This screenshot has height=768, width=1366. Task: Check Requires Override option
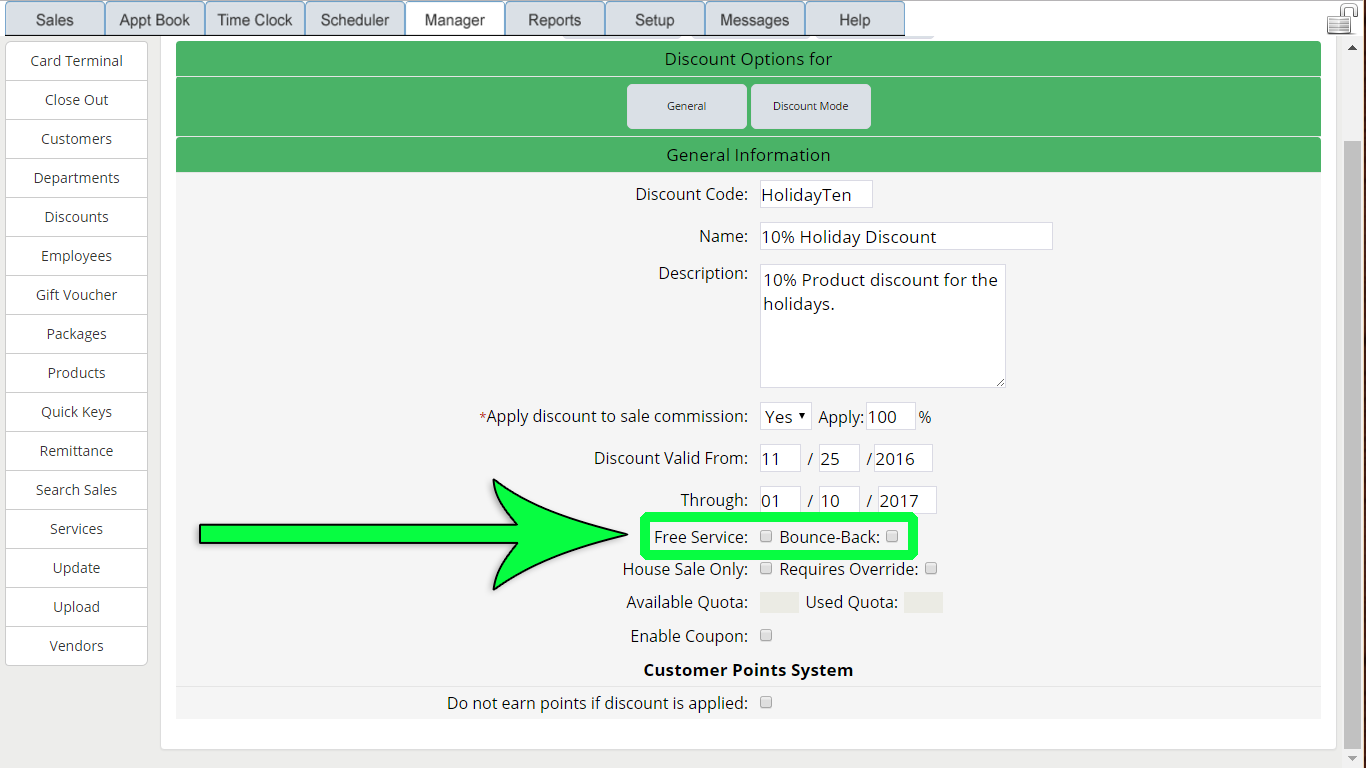point(931,569)
